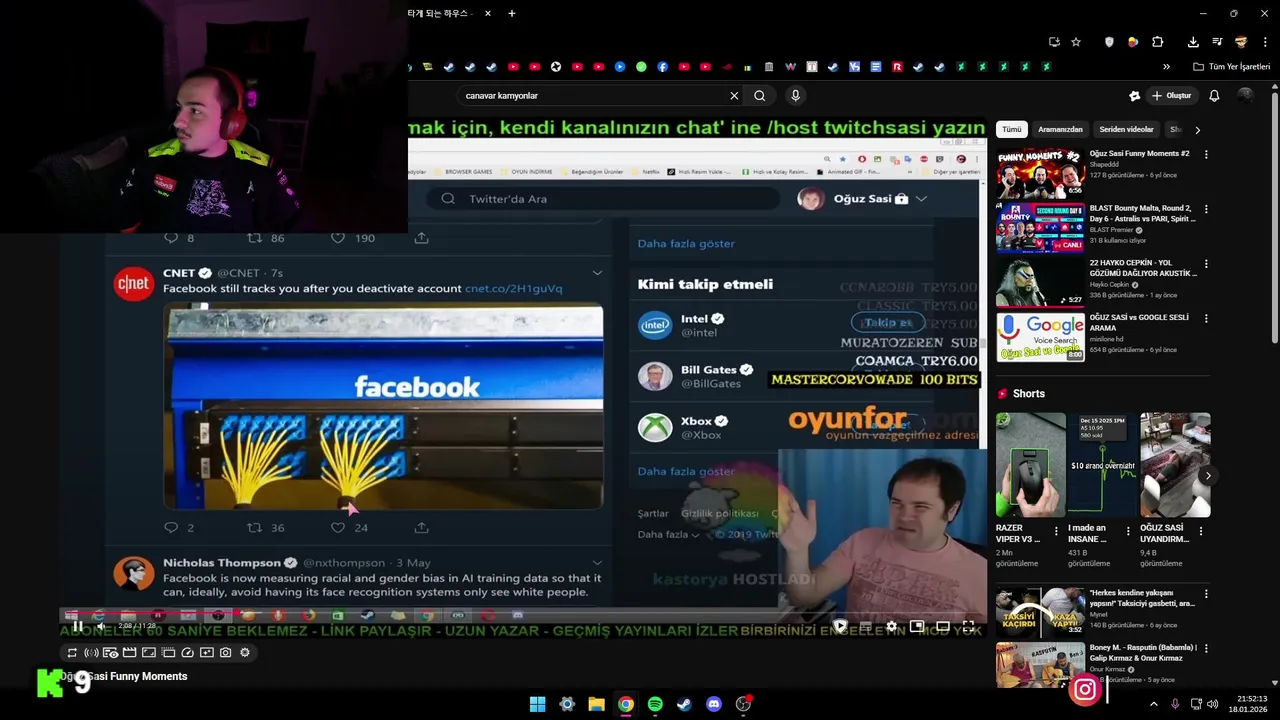
Task: Open Spotify from the taskbar
Action: point(655,704)
